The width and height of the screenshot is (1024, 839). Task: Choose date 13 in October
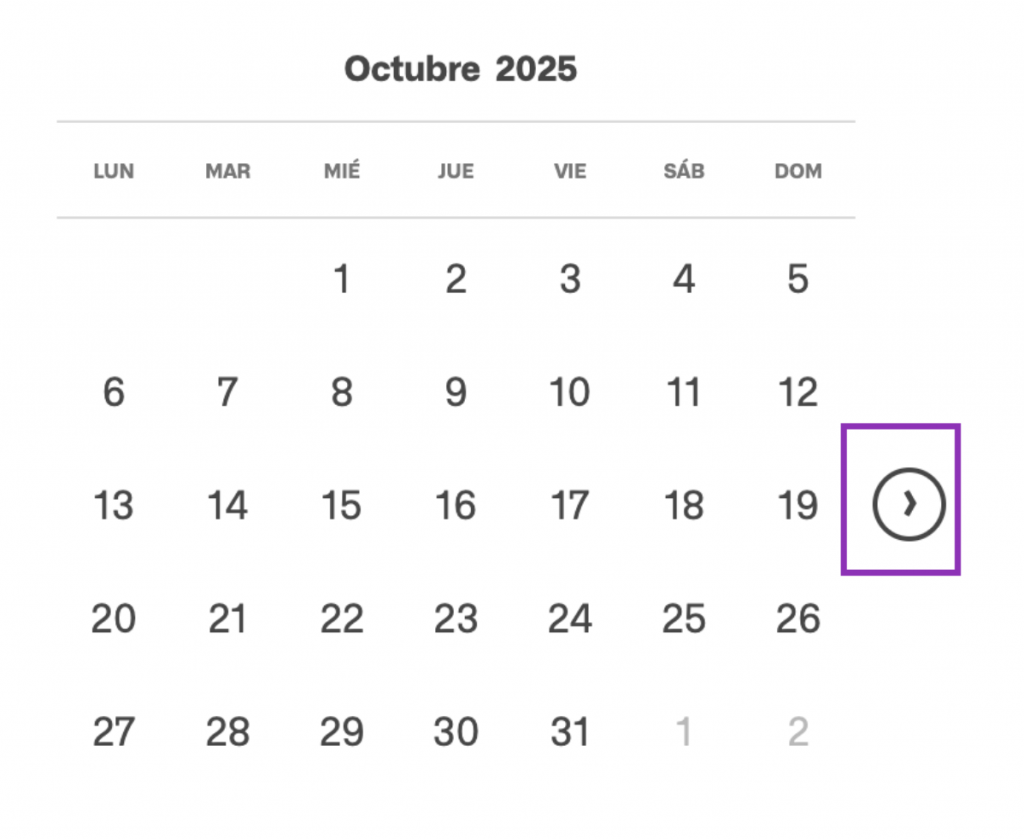(x=113, y=506)
